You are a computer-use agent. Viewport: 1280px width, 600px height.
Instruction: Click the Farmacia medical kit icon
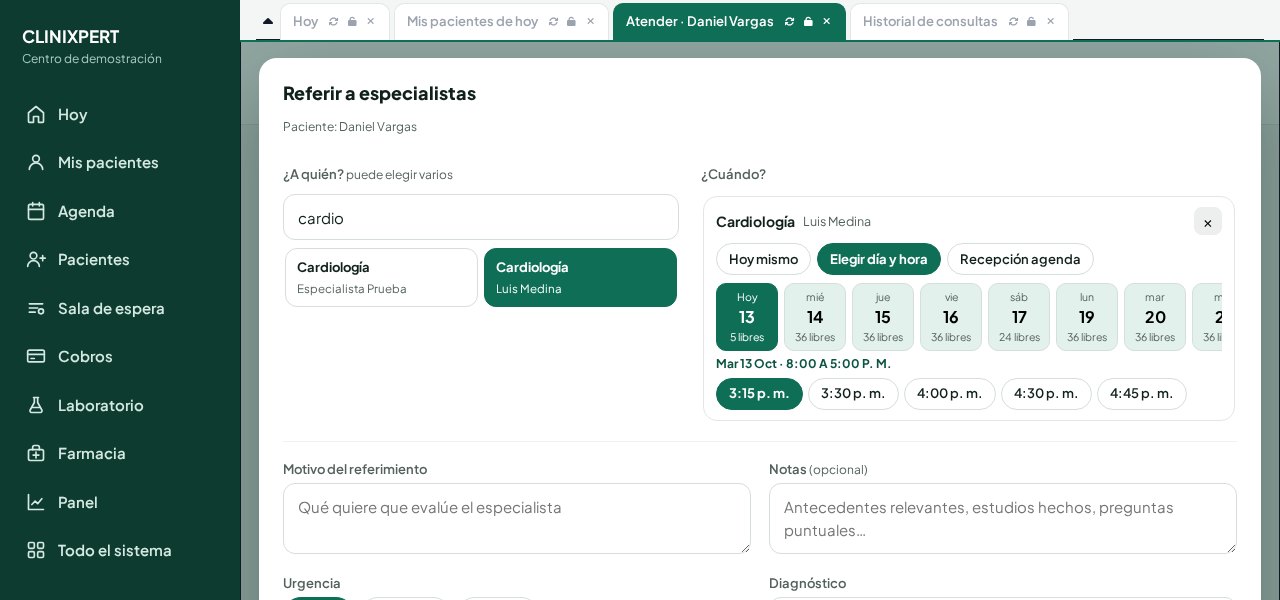36,453
